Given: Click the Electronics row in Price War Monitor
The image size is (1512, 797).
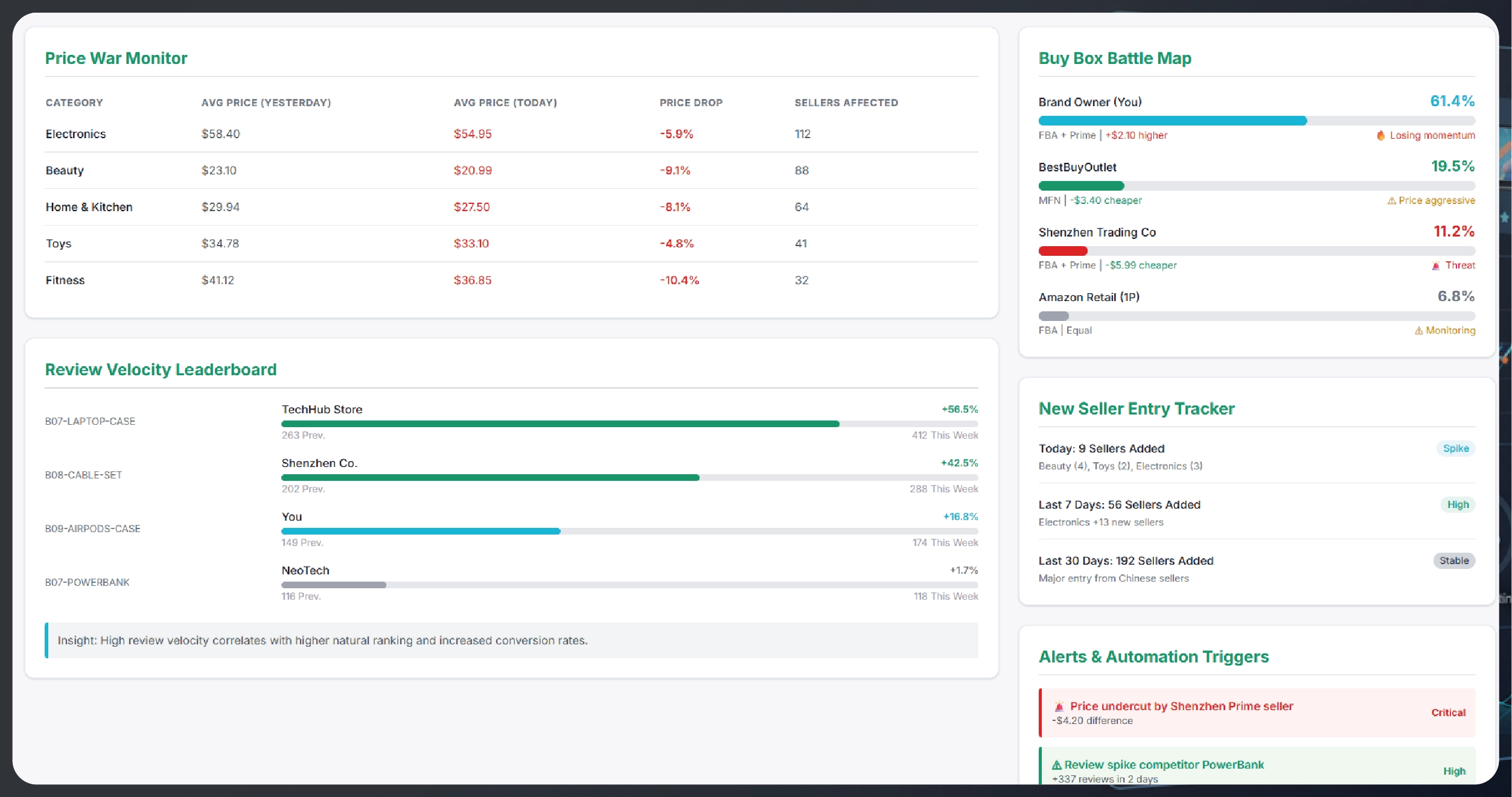Looking at the screenshot, I should tap(76, 134).
